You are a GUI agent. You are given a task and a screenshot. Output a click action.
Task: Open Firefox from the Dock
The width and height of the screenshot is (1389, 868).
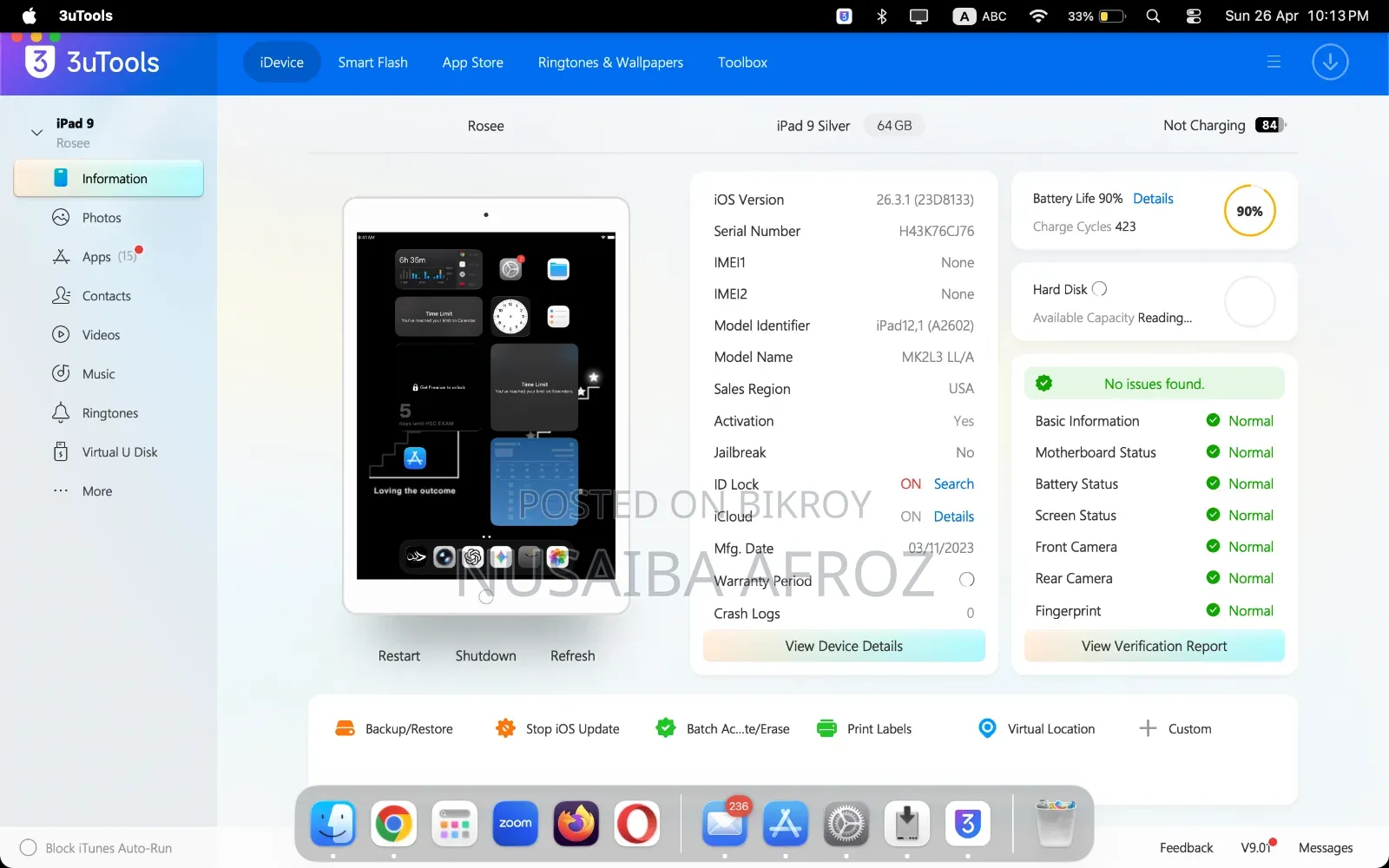576,824
